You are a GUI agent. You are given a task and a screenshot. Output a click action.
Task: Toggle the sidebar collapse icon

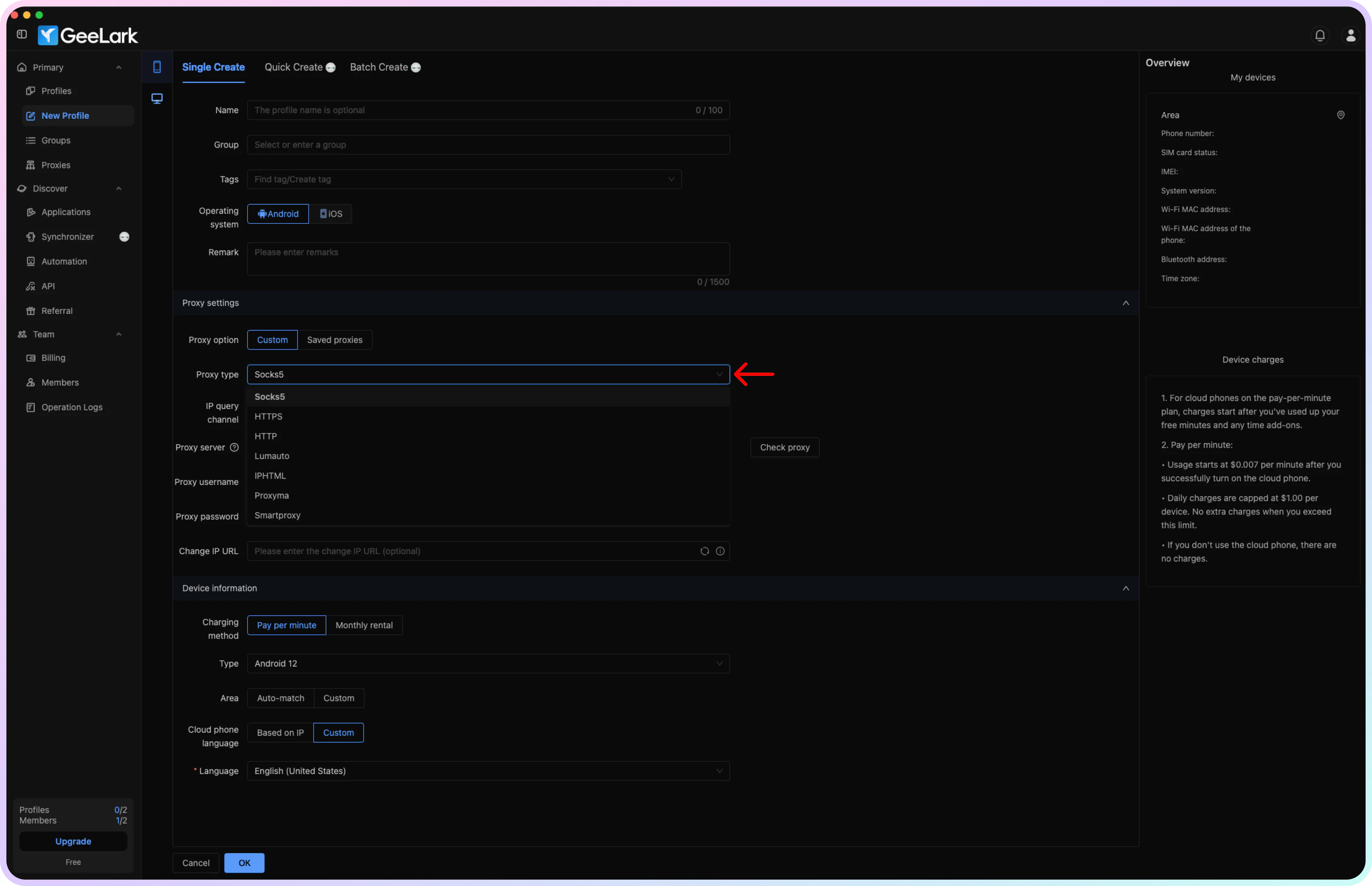[22, 34]
